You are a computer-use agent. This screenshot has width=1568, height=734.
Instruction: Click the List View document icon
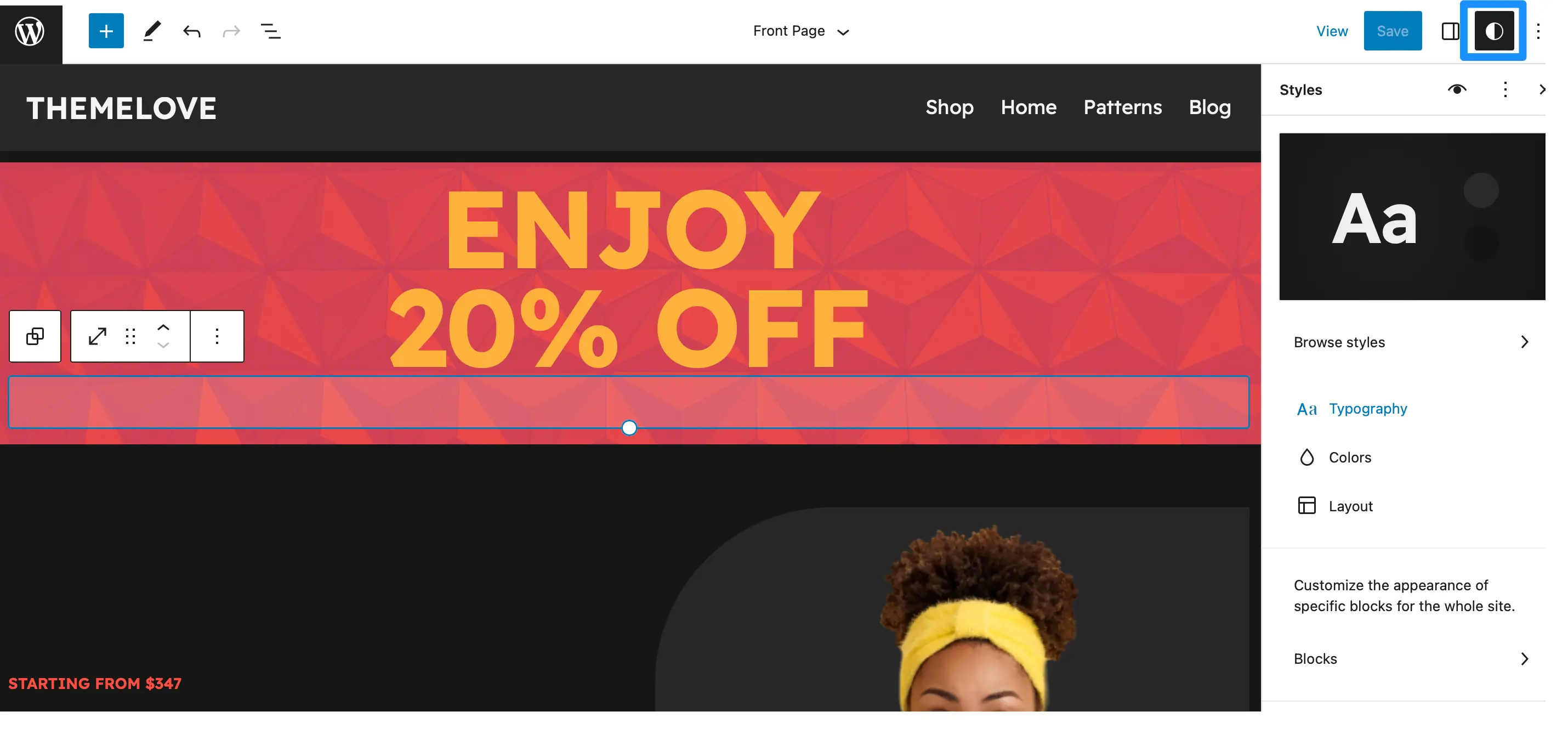coord(270,30)
